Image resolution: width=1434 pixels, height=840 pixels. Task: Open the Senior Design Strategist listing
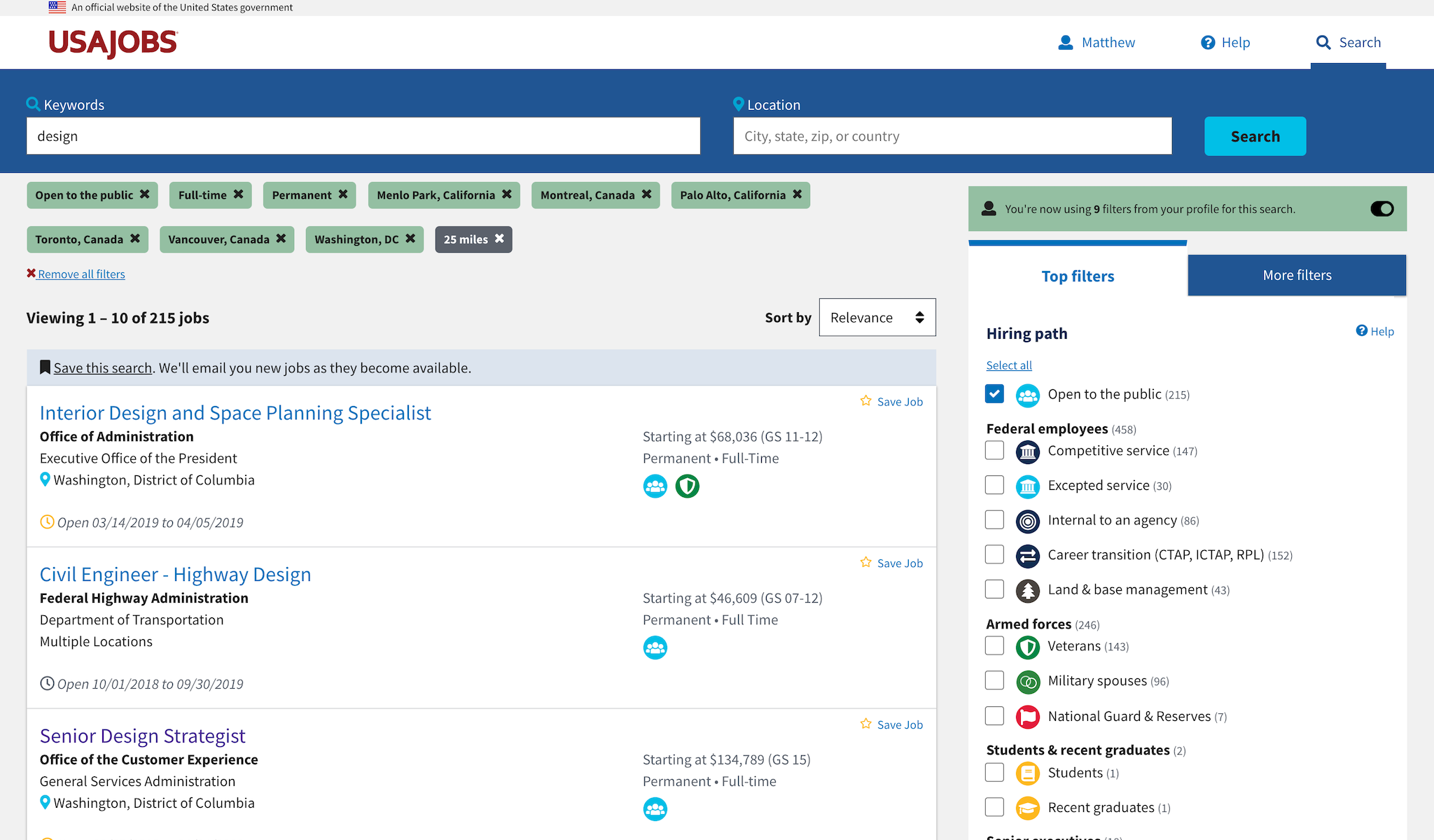[143, 736]
